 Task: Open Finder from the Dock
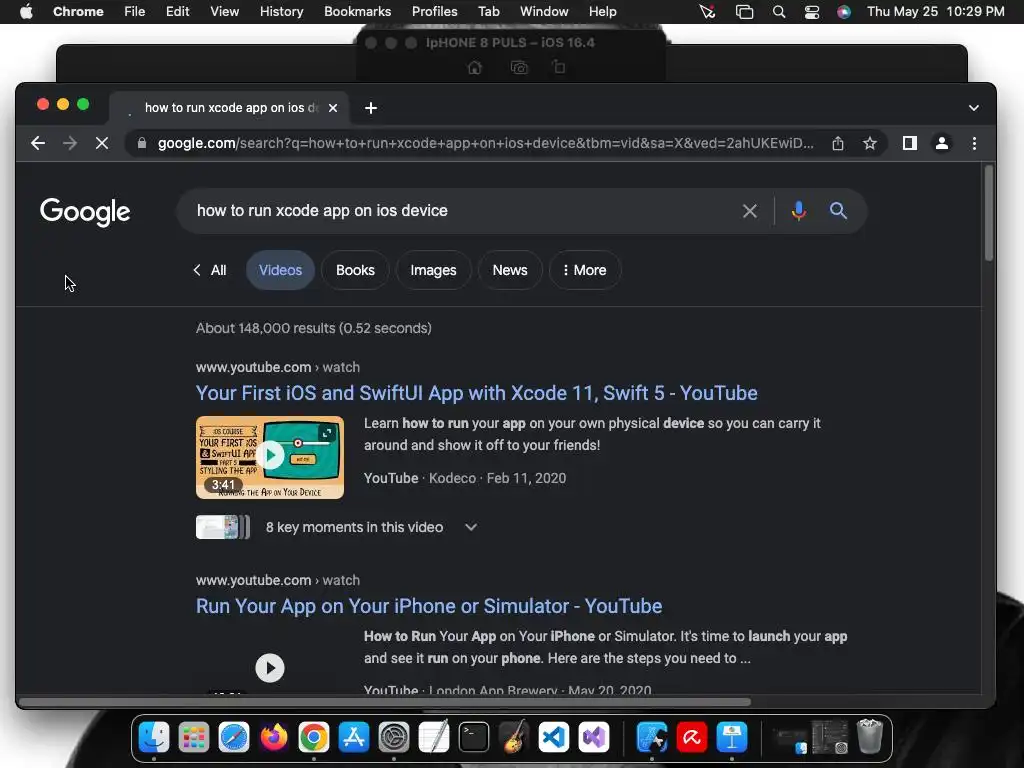154,738
